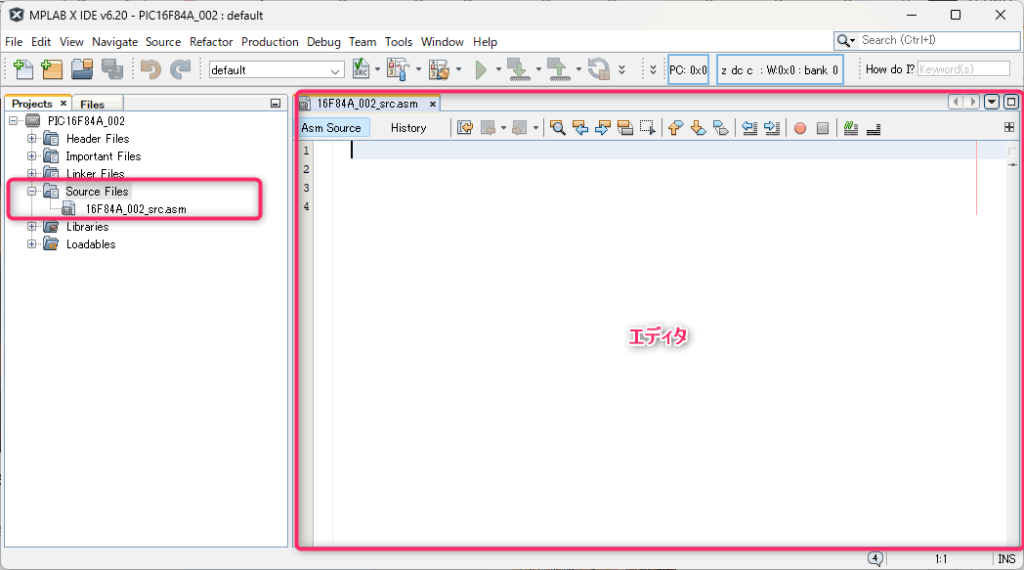The image size is (1024, 570).
Task: Open the Edit menu
Action: pos(40,42)
